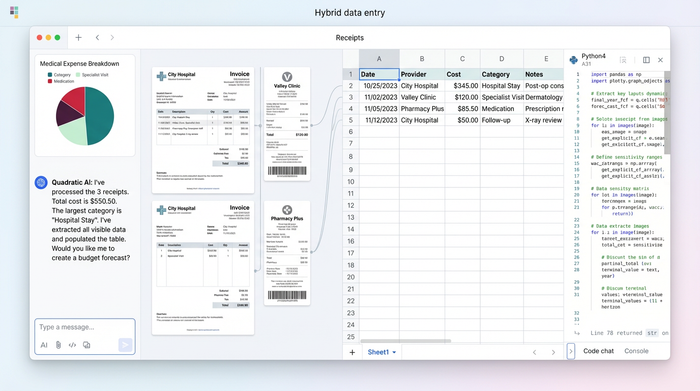Screen dimensions: 700x391
Task: Select cell containing Valley Clinic
Action: point(422,97)
